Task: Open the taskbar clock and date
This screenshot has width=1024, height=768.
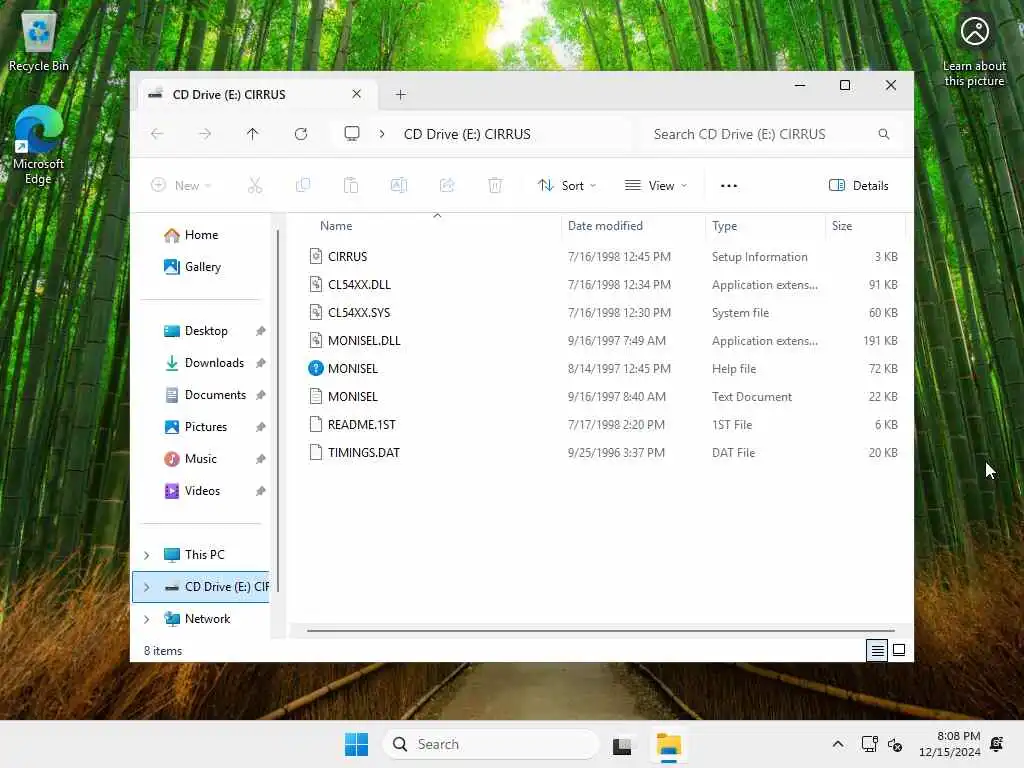Action: pos(950,744)
